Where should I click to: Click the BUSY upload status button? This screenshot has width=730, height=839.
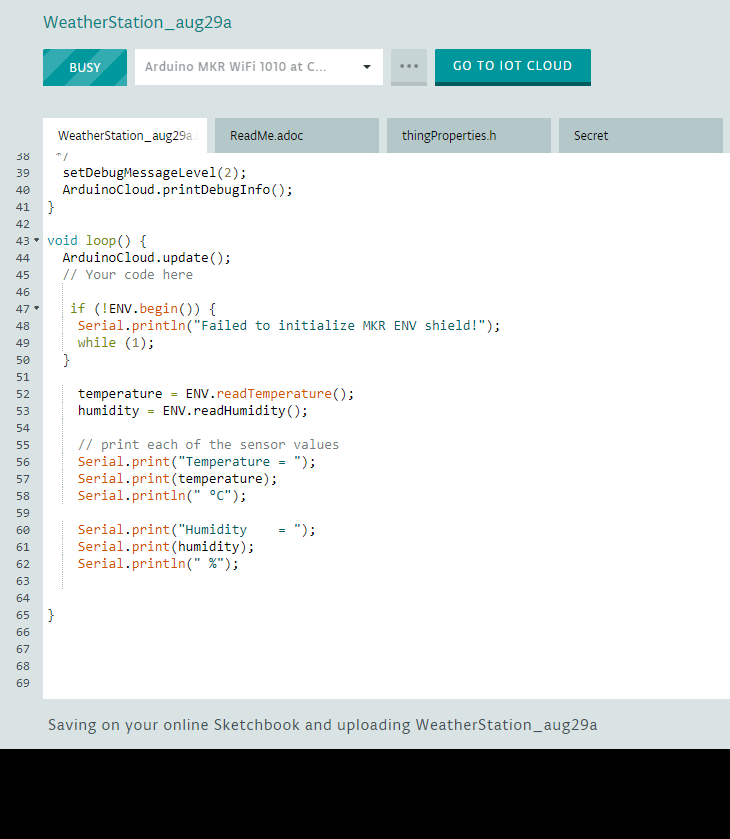pyautogui.click(x=85, y=67)
